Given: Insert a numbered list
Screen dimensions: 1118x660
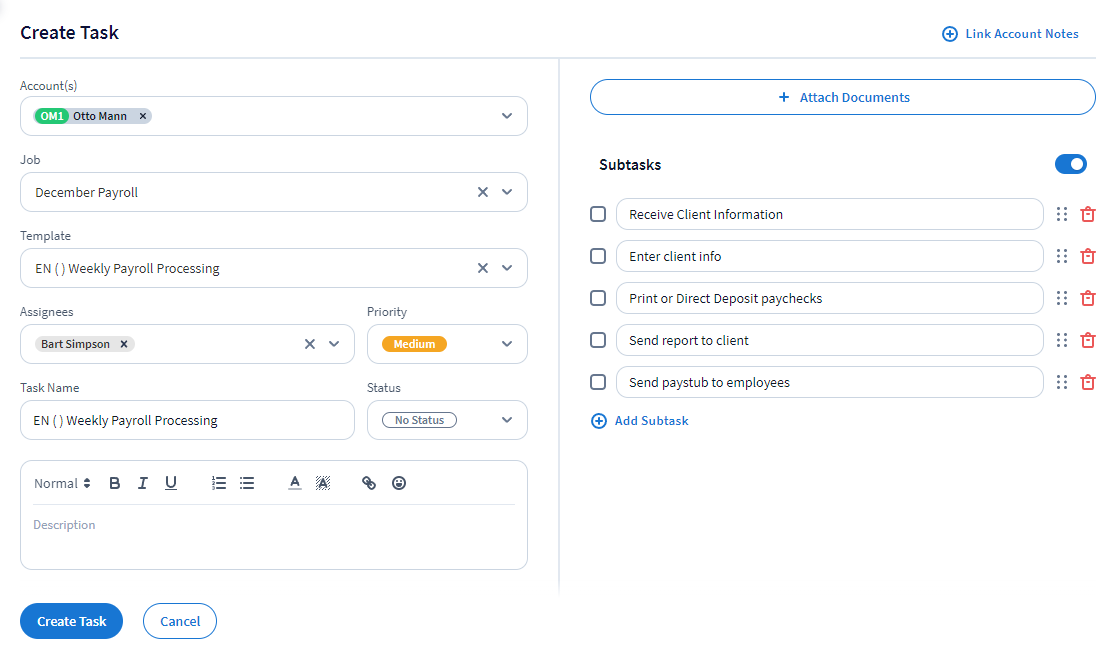Looking at the screenshot, I should click(219, 483).
